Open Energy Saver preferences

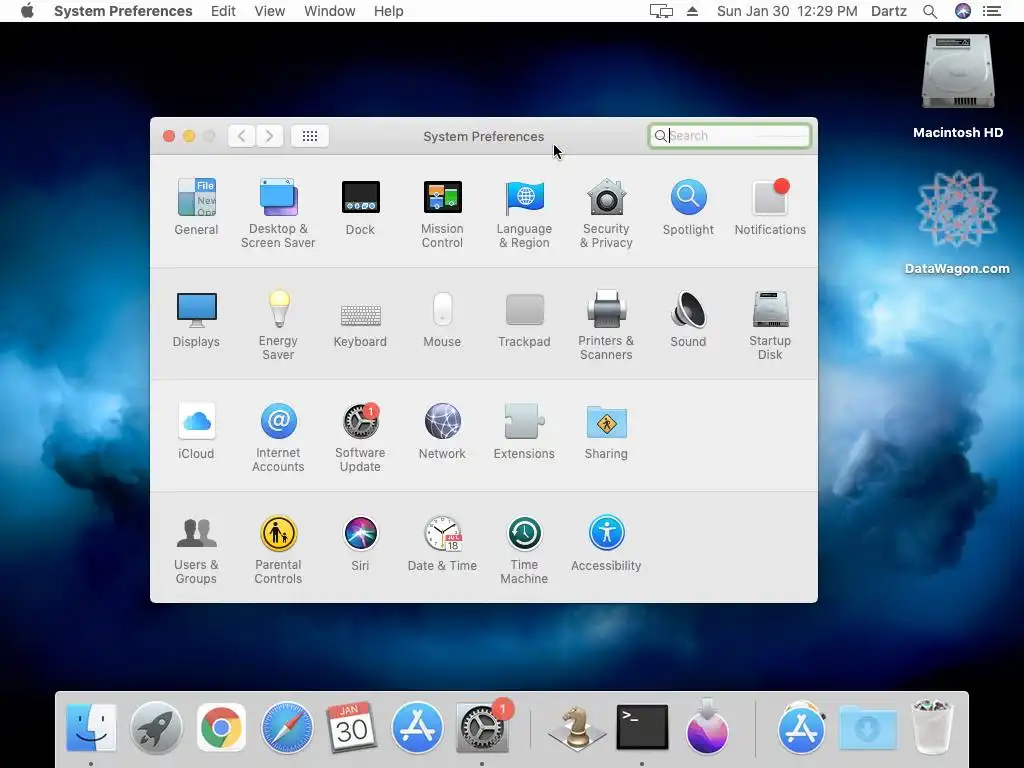(x=278, y=325)
